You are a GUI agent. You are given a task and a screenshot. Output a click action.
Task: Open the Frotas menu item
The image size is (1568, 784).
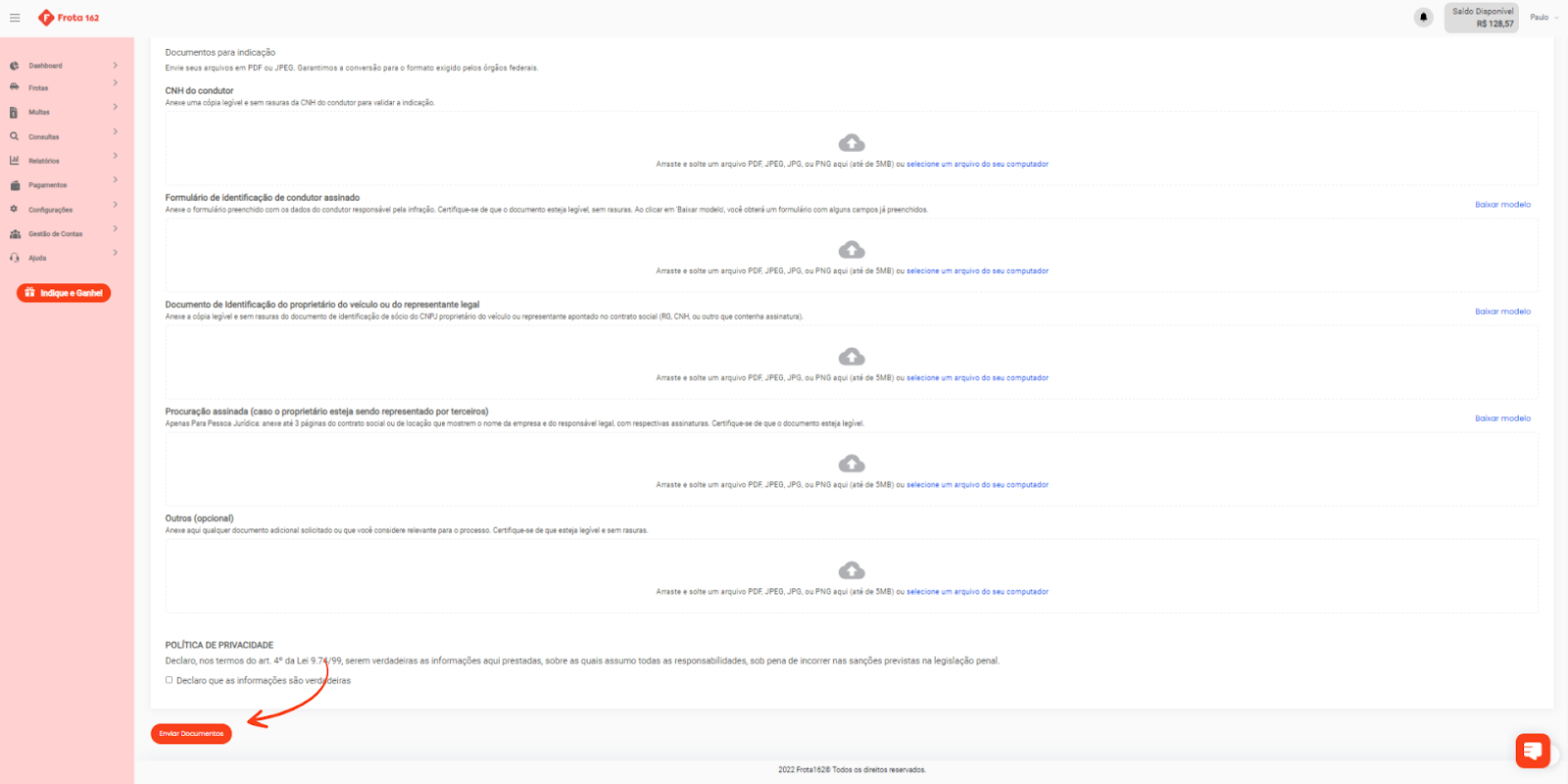pos(38,88)
